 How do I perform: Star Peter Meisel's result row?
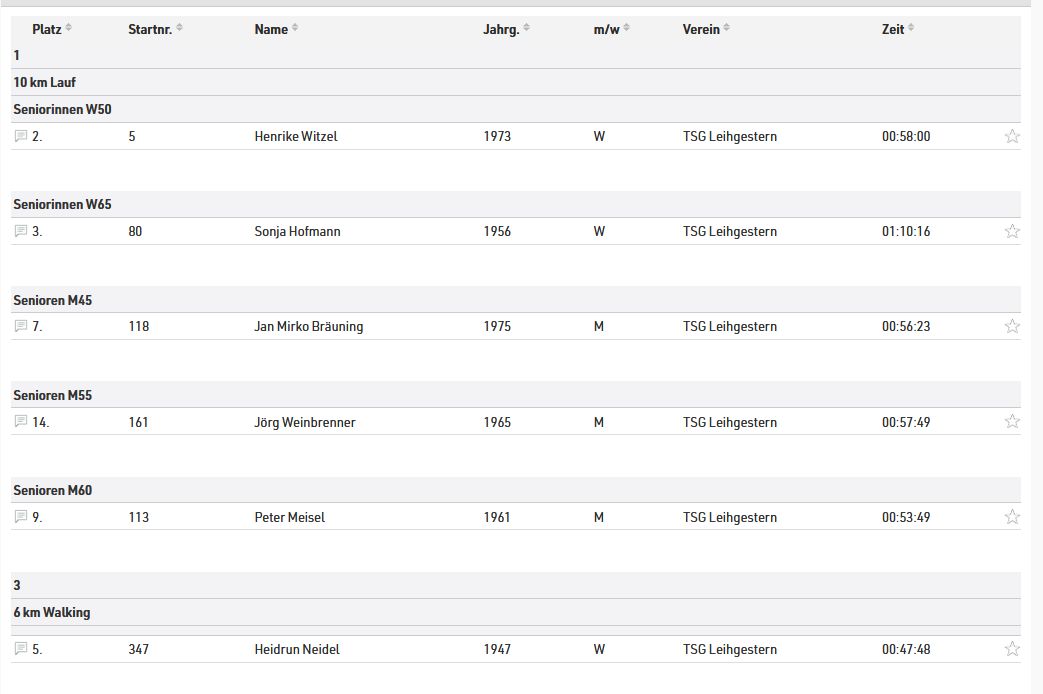point(1012,517)
